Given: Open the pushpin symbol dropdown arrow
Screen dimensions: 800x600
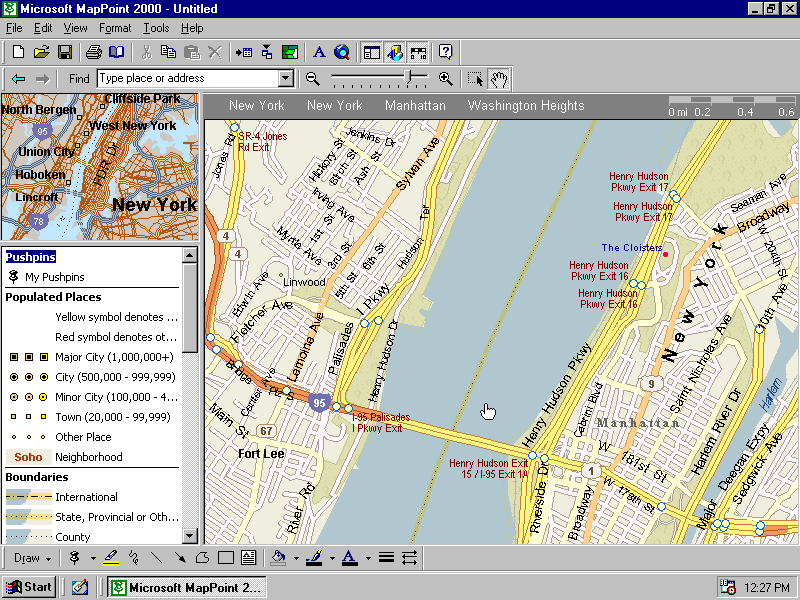Looking at the screenshot, I should pyautogui.click(x=93, y=558).
